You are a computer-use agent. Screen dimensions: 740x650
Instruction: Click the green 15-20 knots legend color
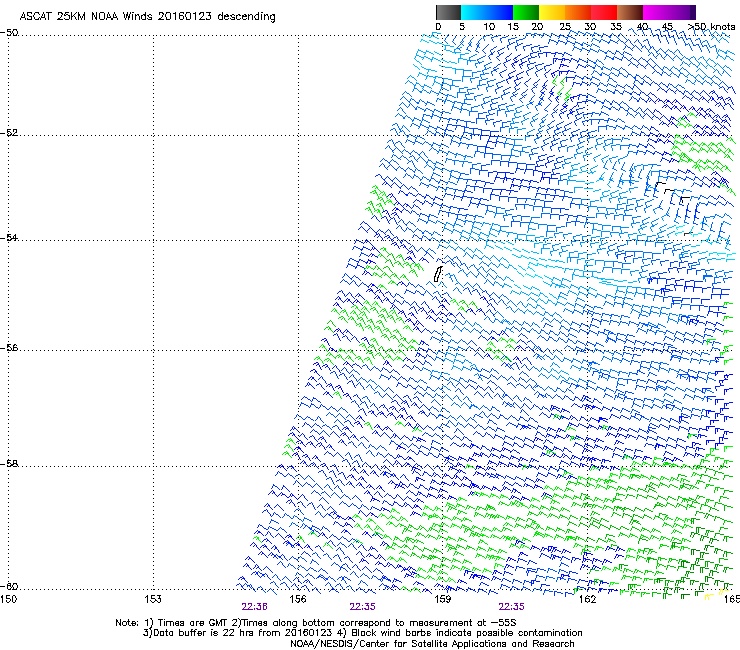tap(526, 12)
